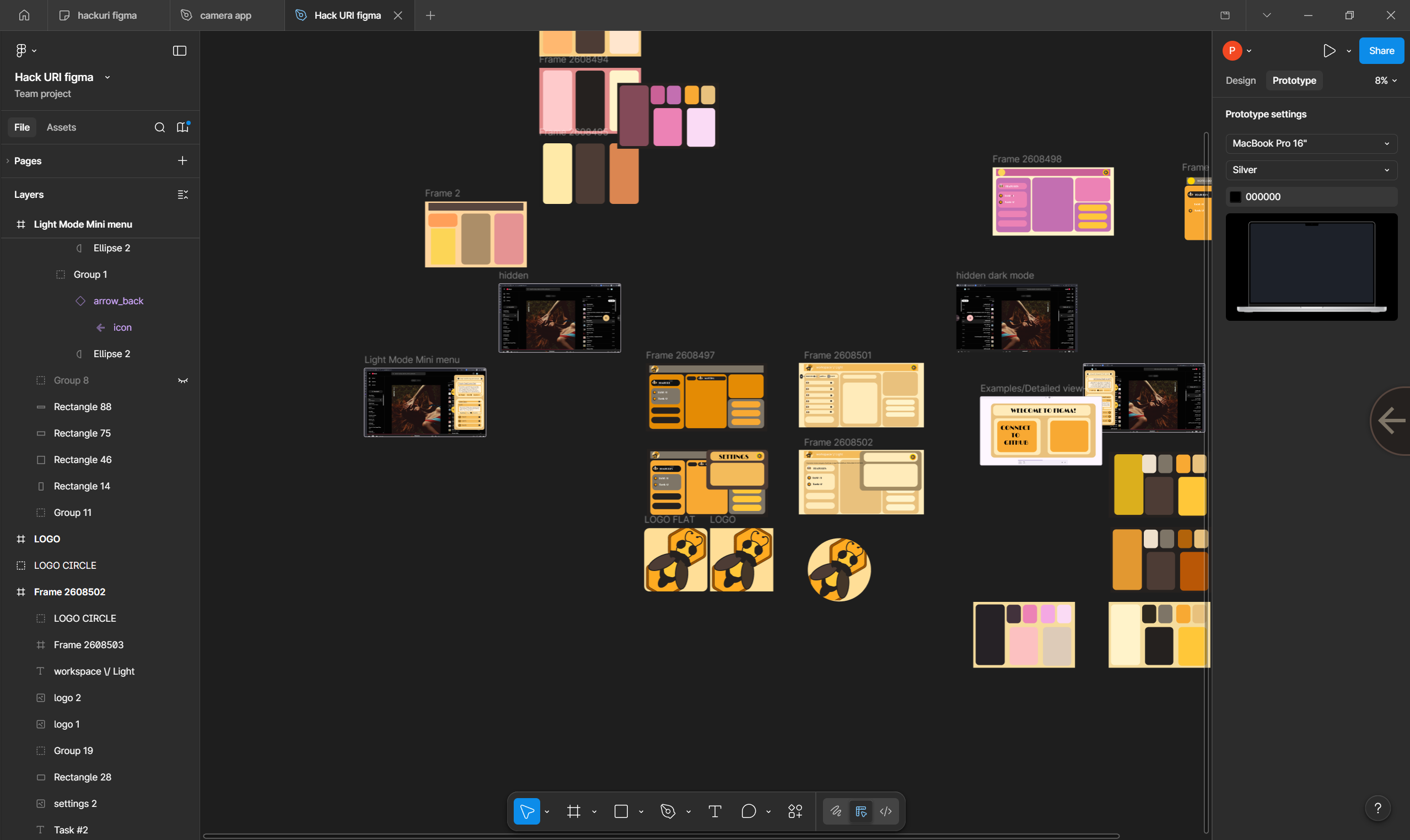The width and height of the screenshot is (1410, 840).
Task: Select the Comment tool
Action: tap(749, 811)
